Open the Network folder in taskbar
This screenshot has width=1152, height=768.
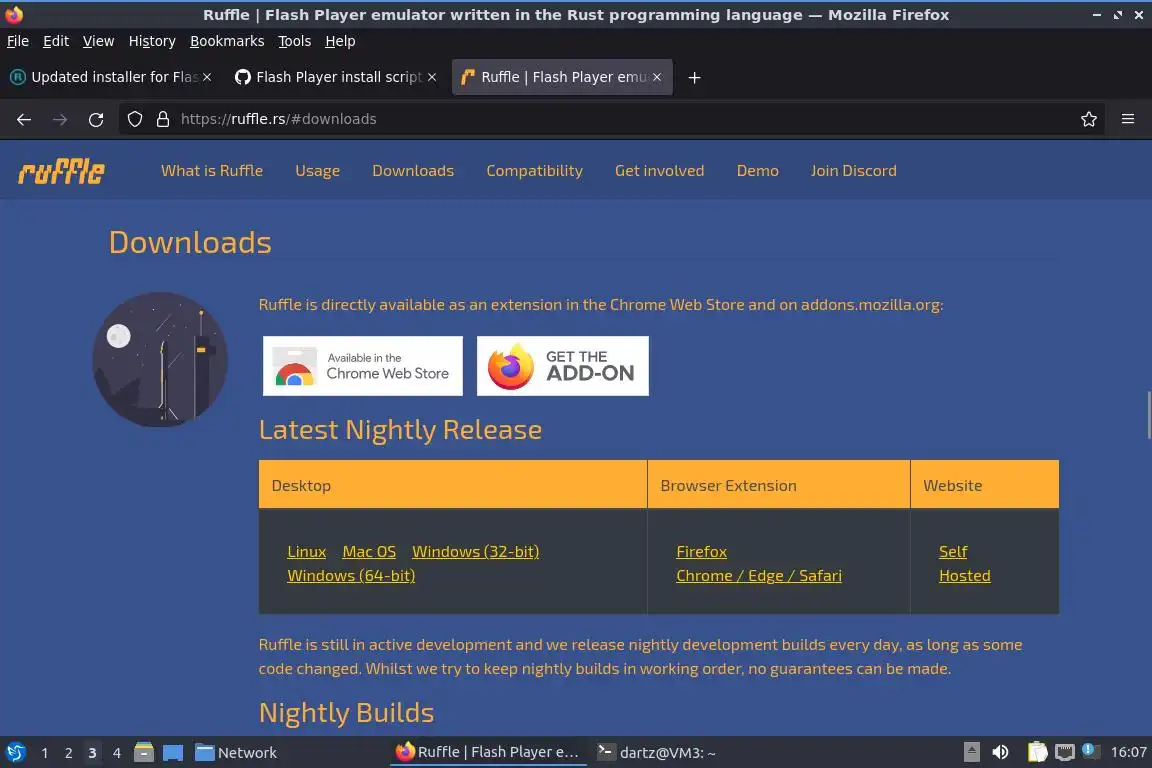(x=236, y=753)
